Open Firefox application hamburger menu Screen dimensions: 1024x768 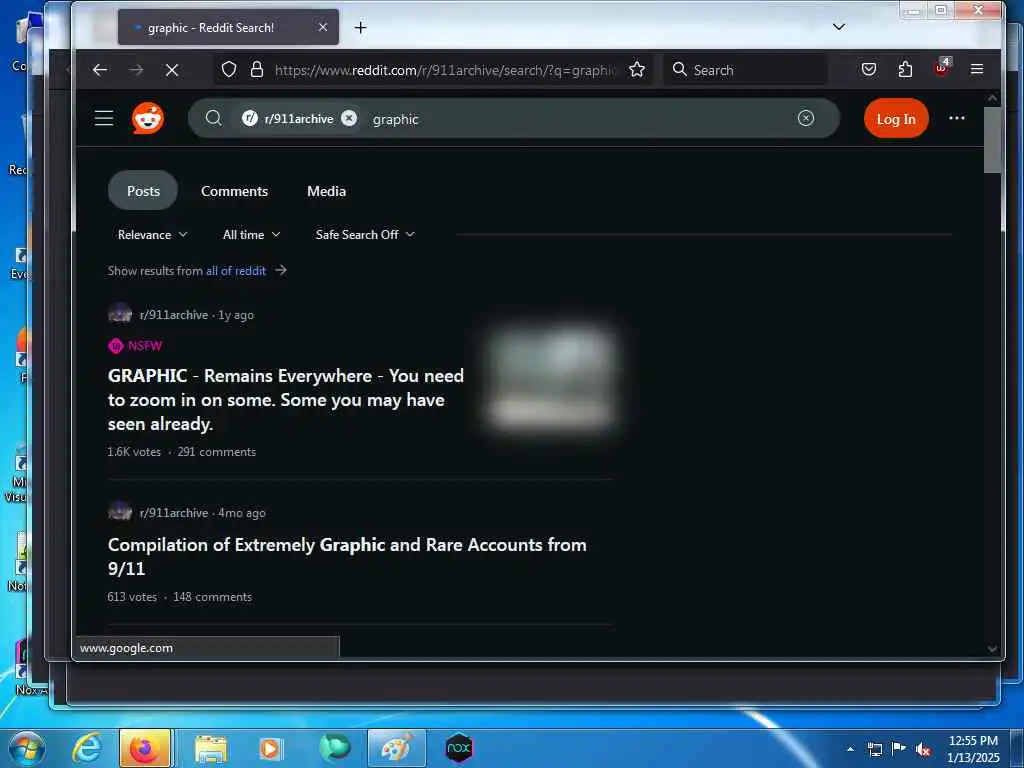[x=977, y=69]
